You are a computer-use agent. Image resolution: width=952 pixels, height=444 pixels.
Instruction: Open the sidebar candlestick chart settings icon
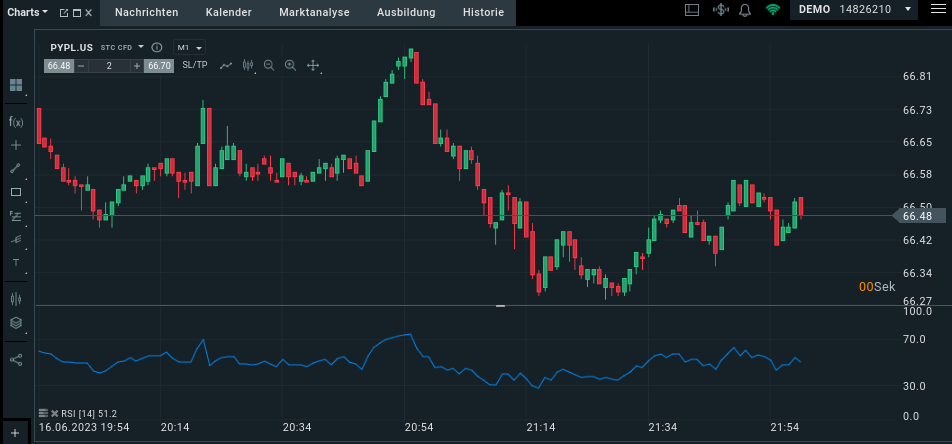click(x=16, y=299)
